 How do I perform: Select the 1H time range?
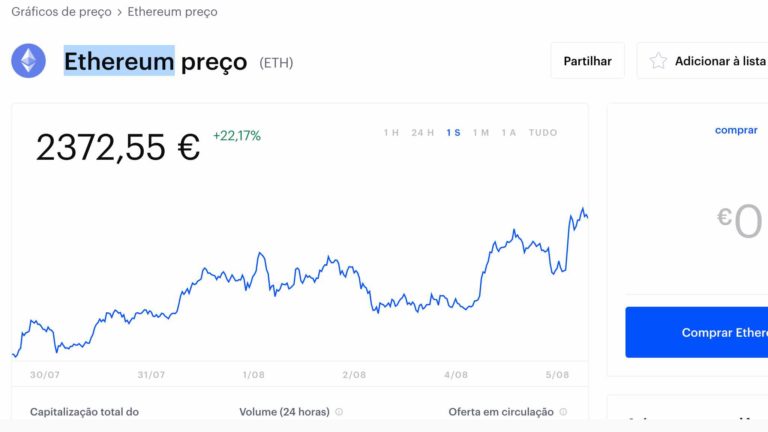(391, 132)
